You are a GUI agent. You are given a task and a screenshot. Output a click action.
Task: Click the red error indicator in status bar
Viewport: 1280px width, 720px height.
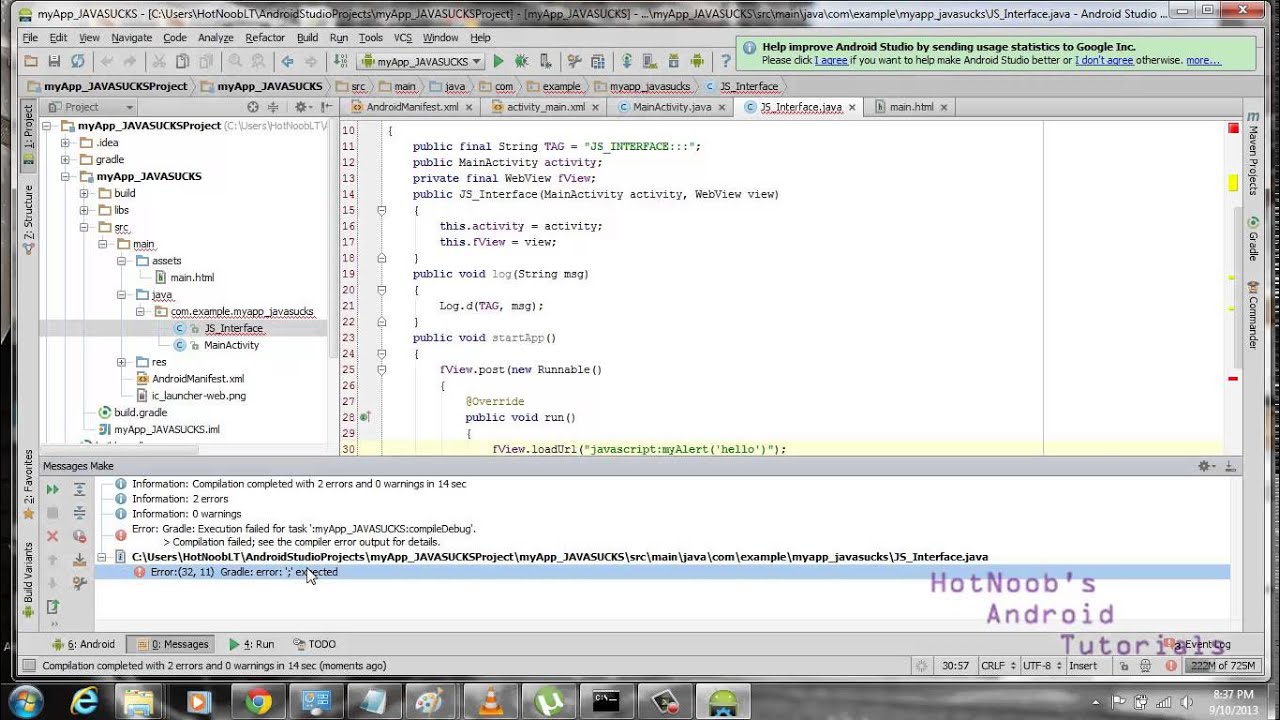[1171, 666]
